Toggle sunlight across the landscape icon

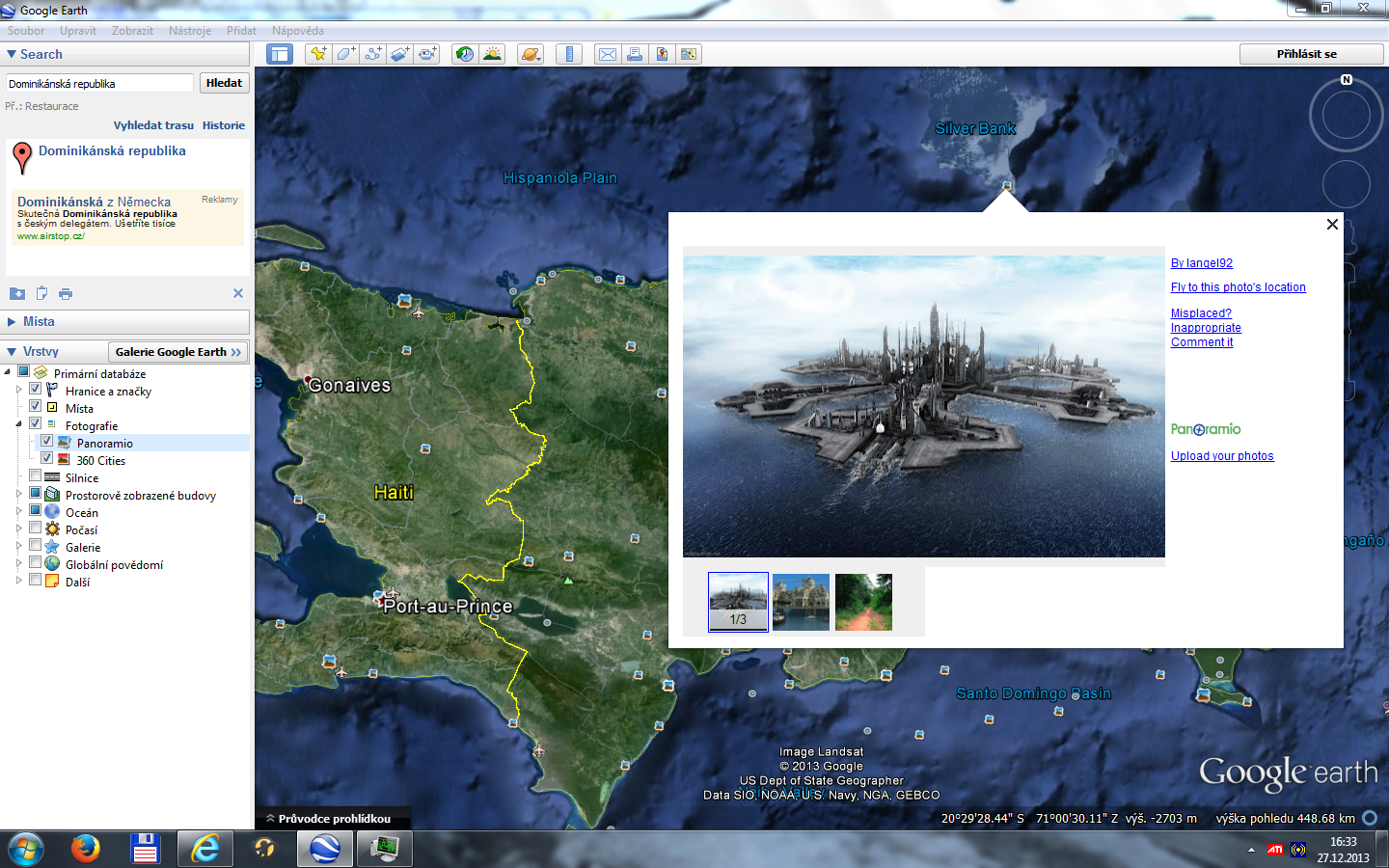click(492, 54)
